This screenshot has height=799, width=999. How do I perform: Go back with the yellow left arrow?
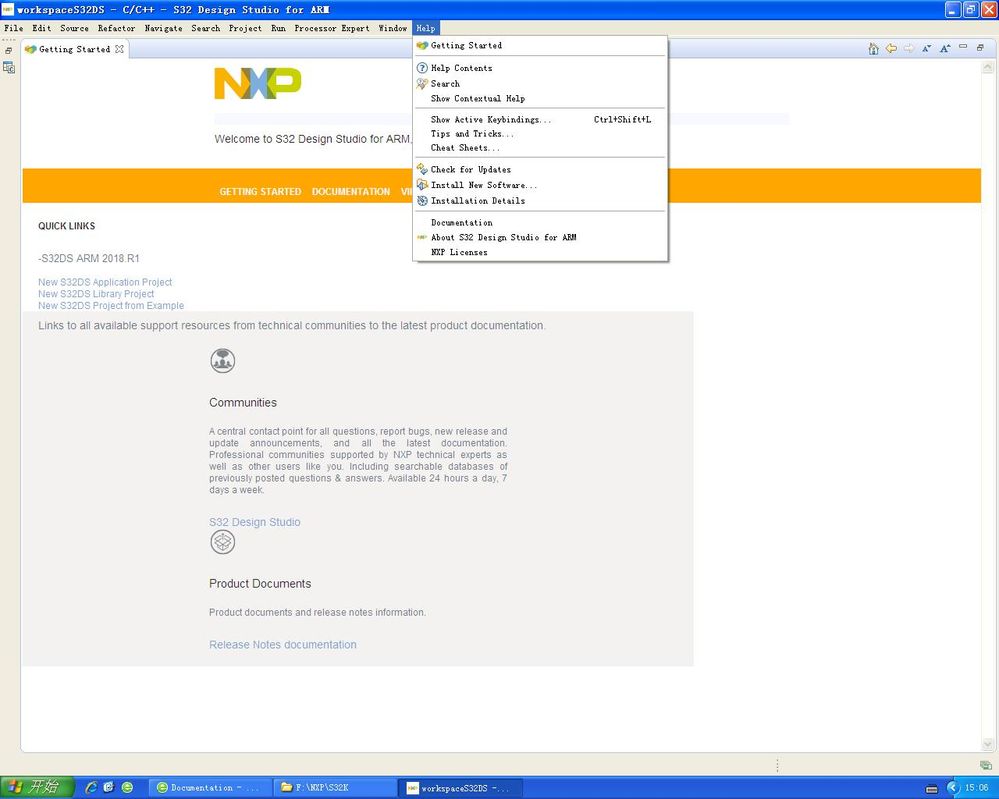click(891, 48)
